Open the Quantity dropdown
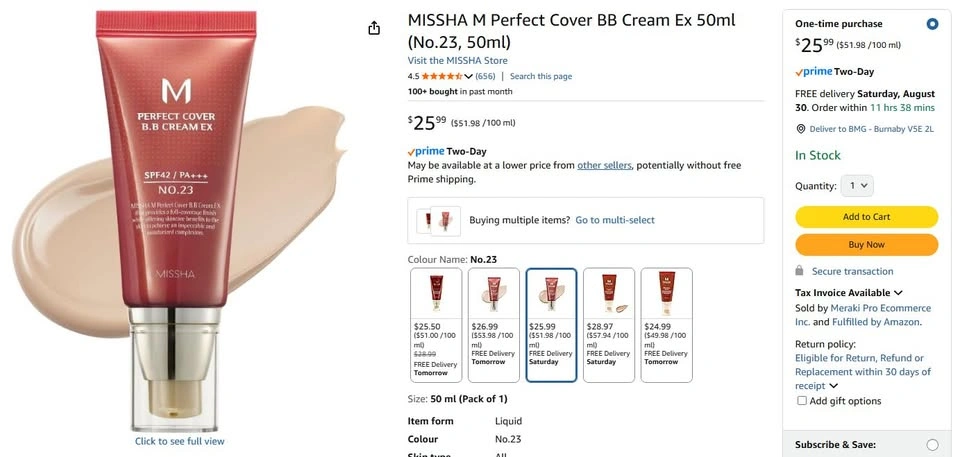 859,186
